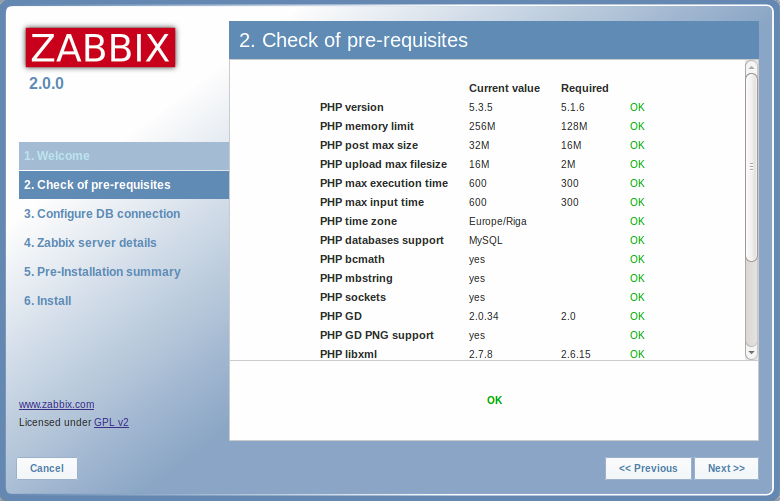
Task: Click the MySQL database support value
Action: [x=485, y=240]
